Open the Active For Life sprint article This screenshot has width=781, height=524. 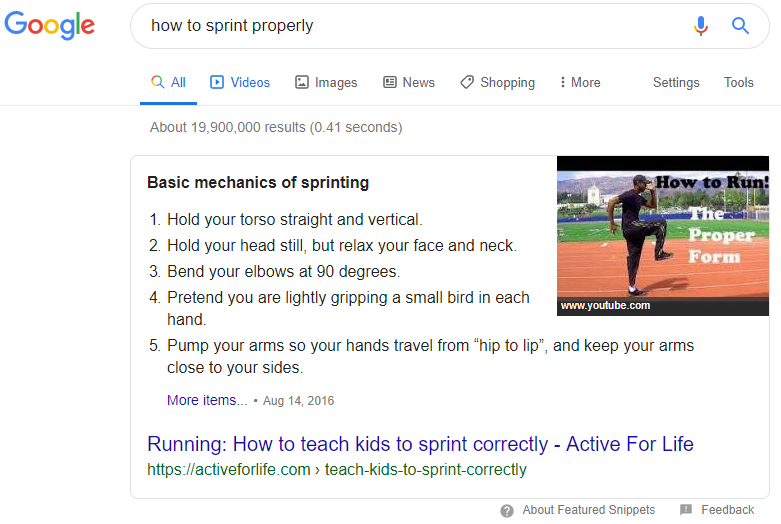click(x=420, y=444)
